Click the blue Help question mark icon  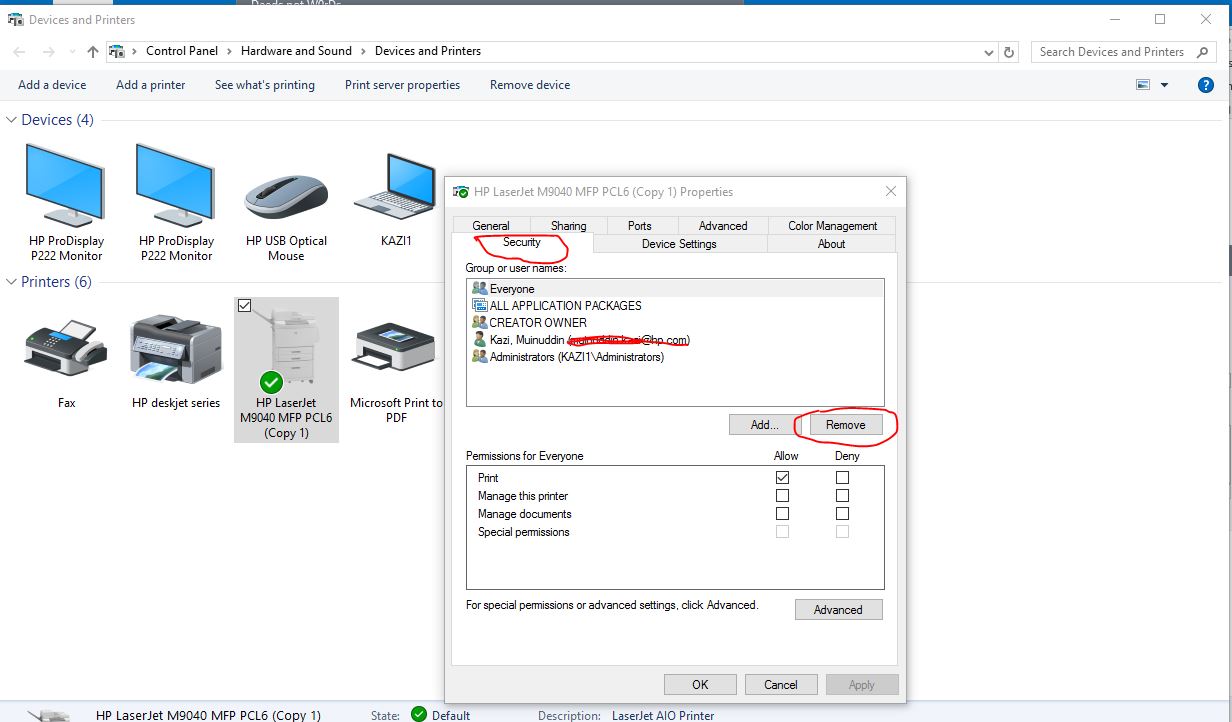(x=1205, y=84)
